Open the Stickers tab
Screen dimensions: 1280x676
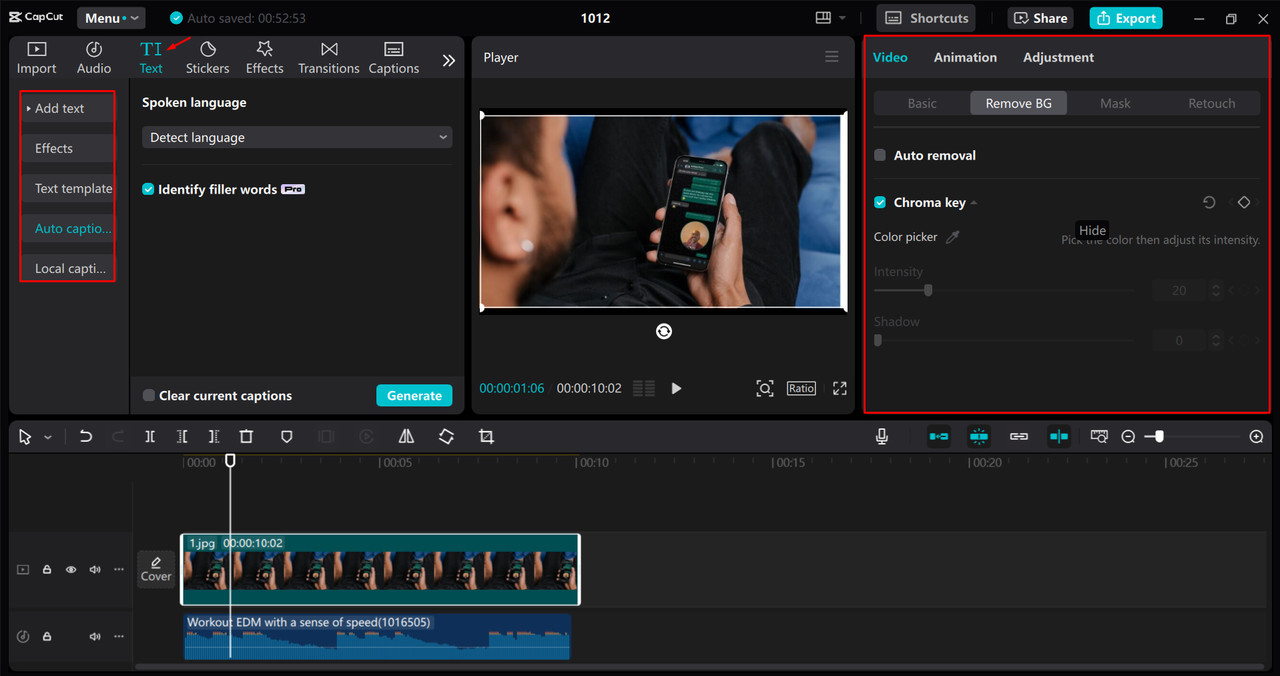click(208, 58)
